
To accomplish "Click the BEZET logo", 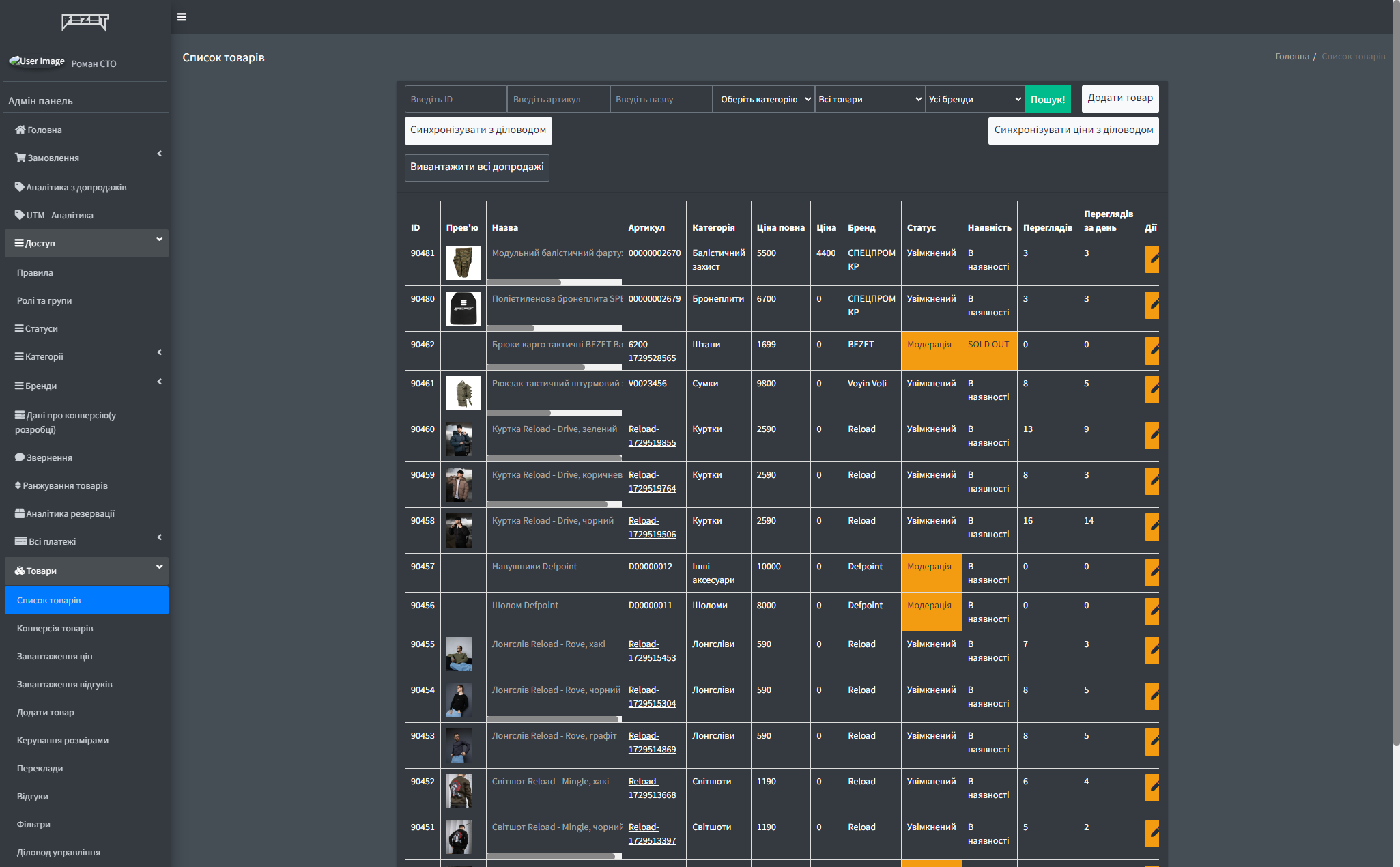I will pos(85,23).
